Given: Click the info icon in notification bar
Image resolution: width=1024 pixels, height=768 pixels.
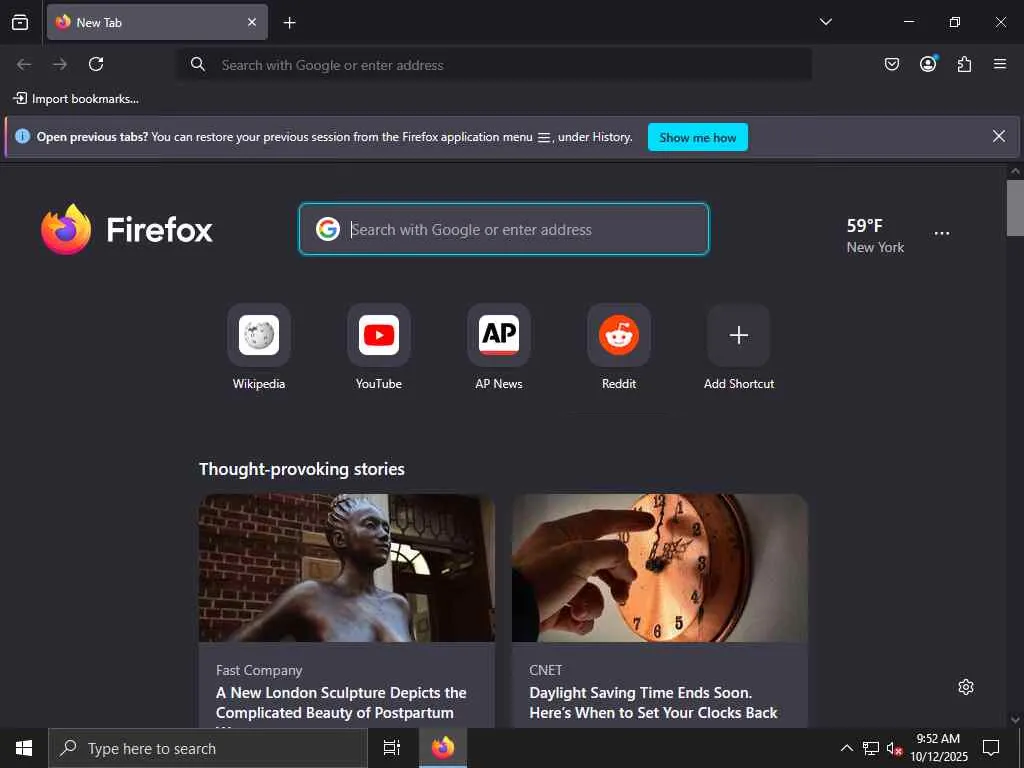Looking at the screenshot, I should (x=22, y=136).
